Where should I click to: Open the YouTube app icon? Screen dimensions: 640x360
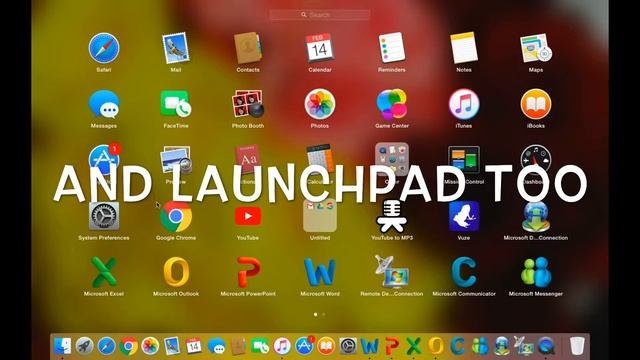click(248, 216)
